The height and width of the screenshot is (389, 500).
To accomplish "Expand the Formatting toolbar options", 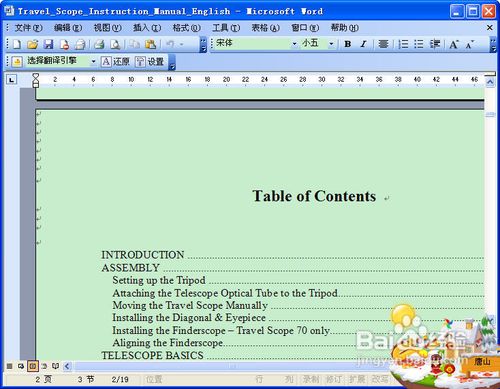I will click(493, 45).
